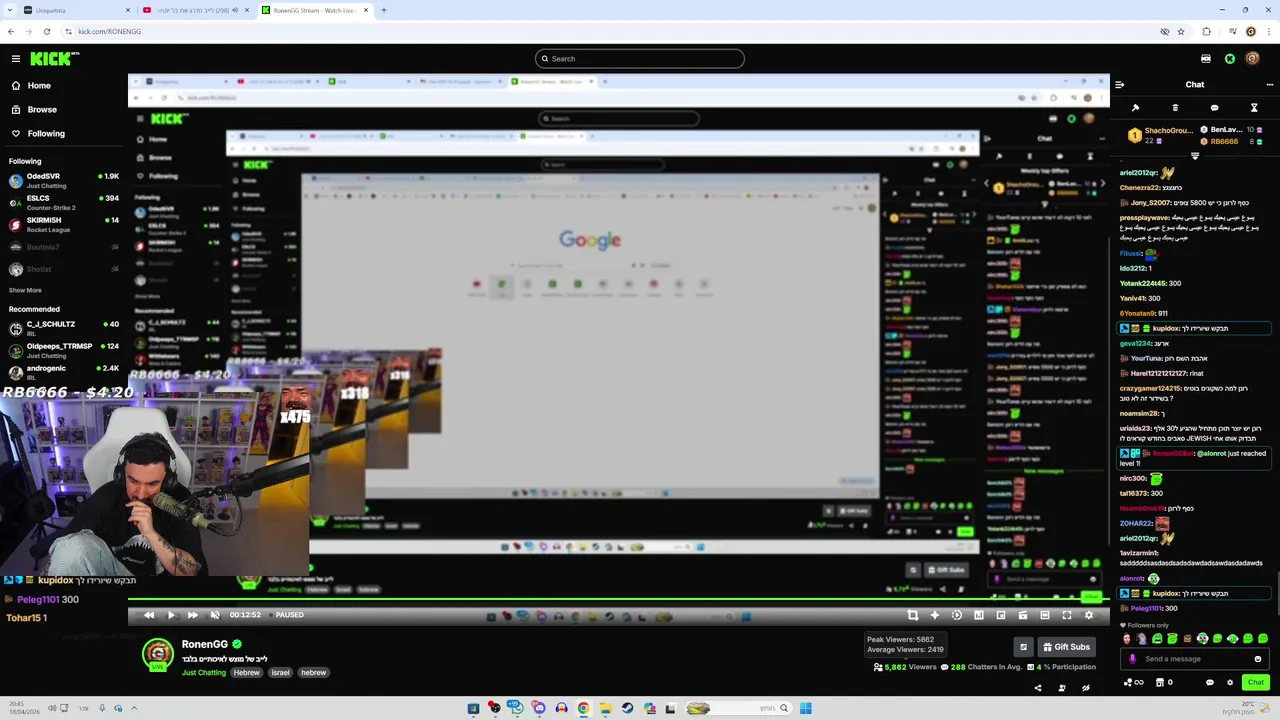Click the user-flag icon beside share

point(1062,688)
